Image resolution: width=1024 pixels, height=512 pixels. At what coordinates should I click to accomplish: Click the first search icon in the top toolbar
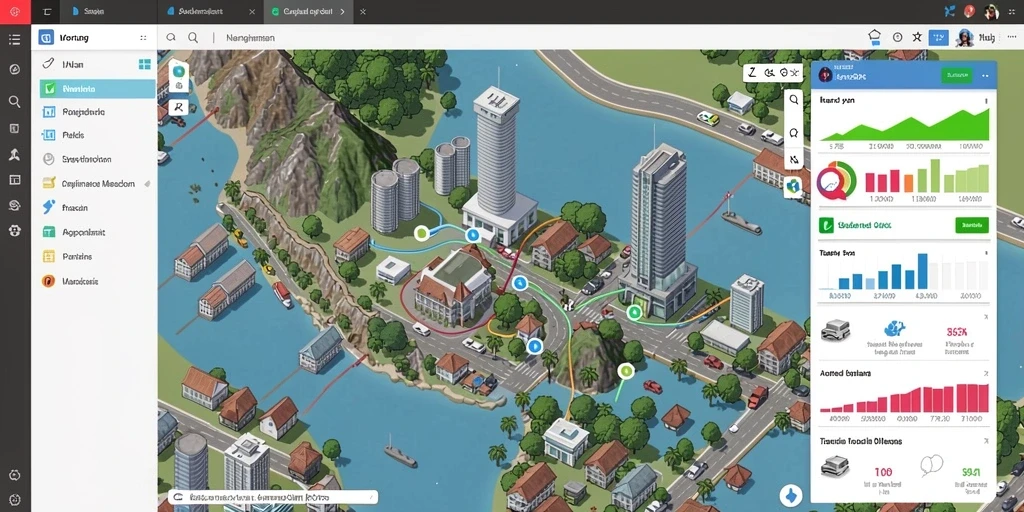pos(171,38)
